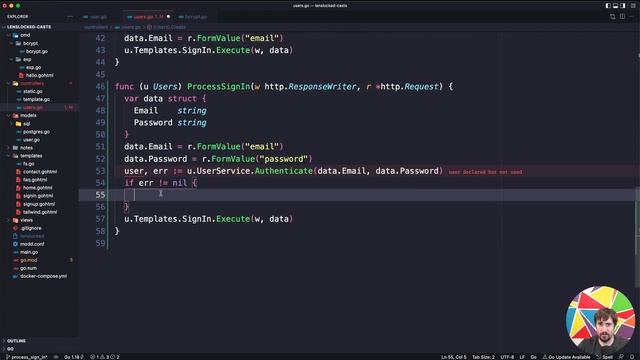
Task: Open user.go in models folder
Action: point(31,140)
